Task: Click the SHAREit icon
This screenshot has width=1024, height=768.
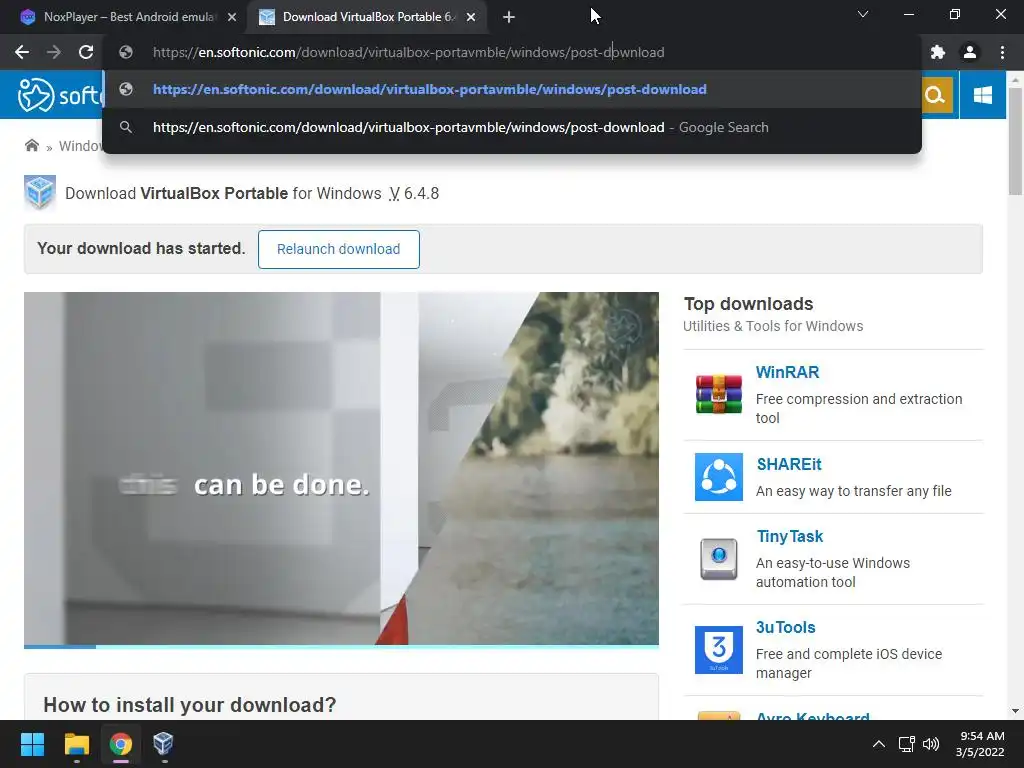Action: point(718,477)
